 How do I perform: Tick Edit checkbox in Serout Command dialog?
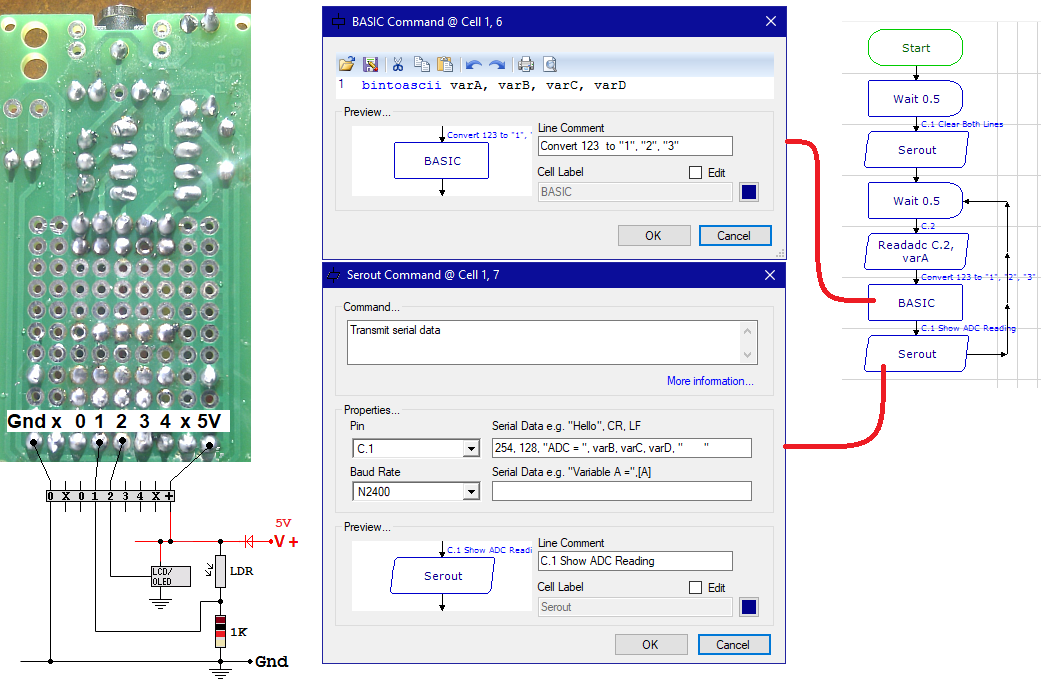tap(696, 588)
